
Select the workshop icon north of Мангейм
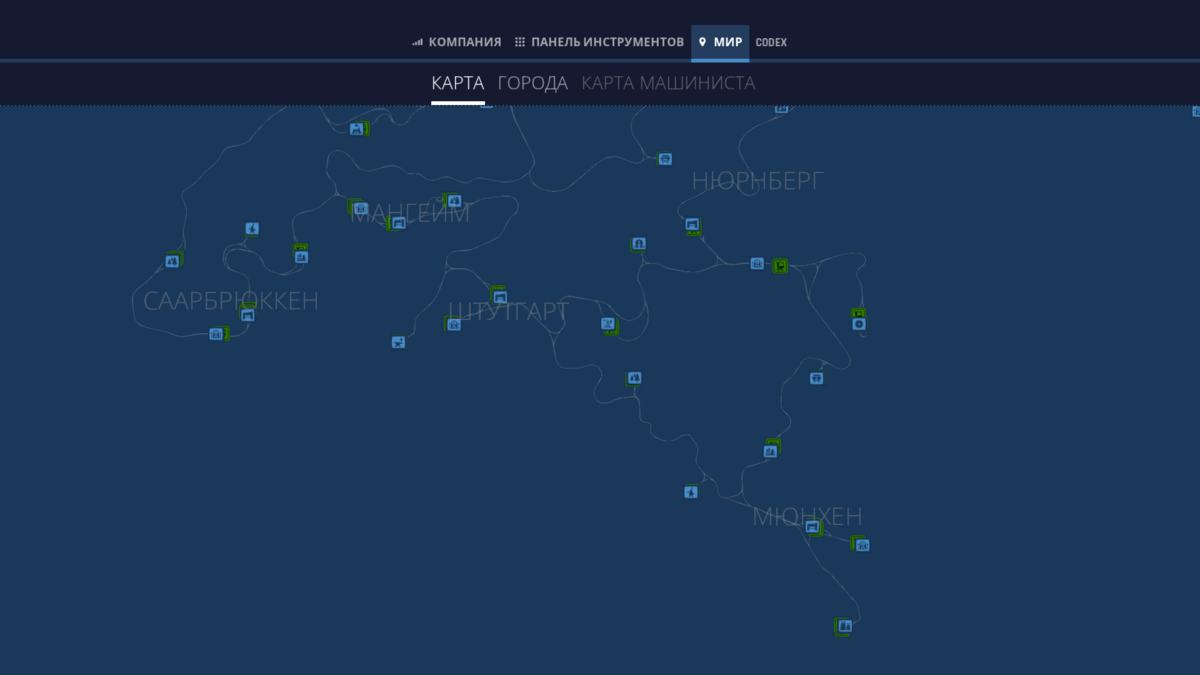point(356,129)
